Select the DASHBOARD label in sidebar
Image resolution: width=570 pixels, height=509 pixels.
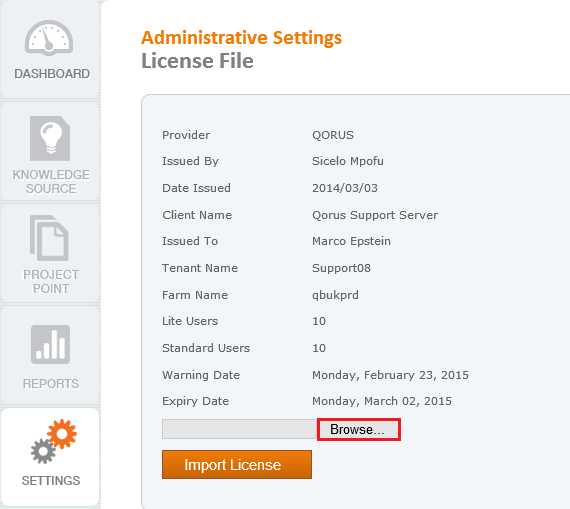[x=52, y=74]
